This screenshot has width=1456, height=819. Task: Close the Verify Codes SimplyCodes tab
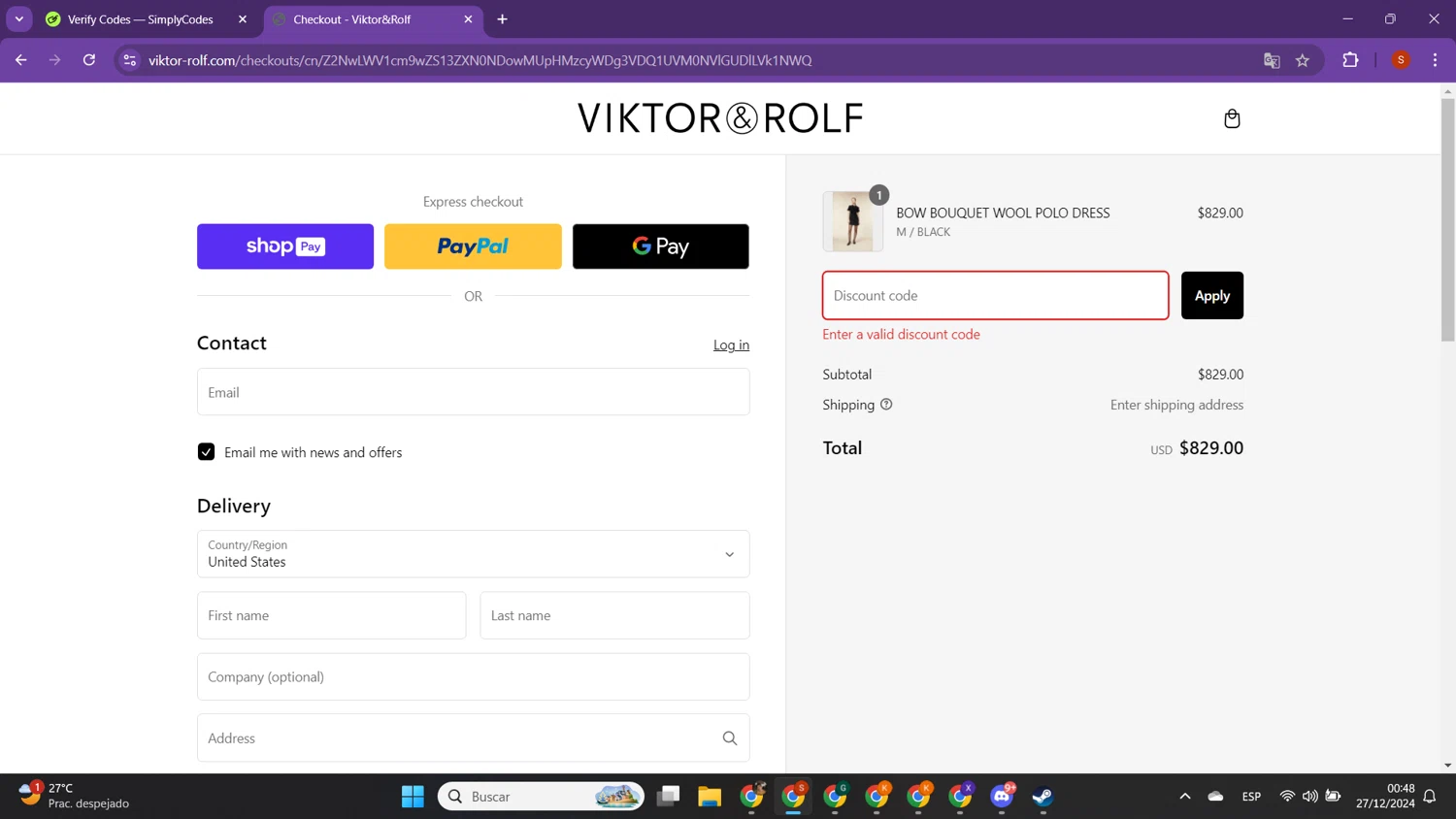tap(243, 19)
